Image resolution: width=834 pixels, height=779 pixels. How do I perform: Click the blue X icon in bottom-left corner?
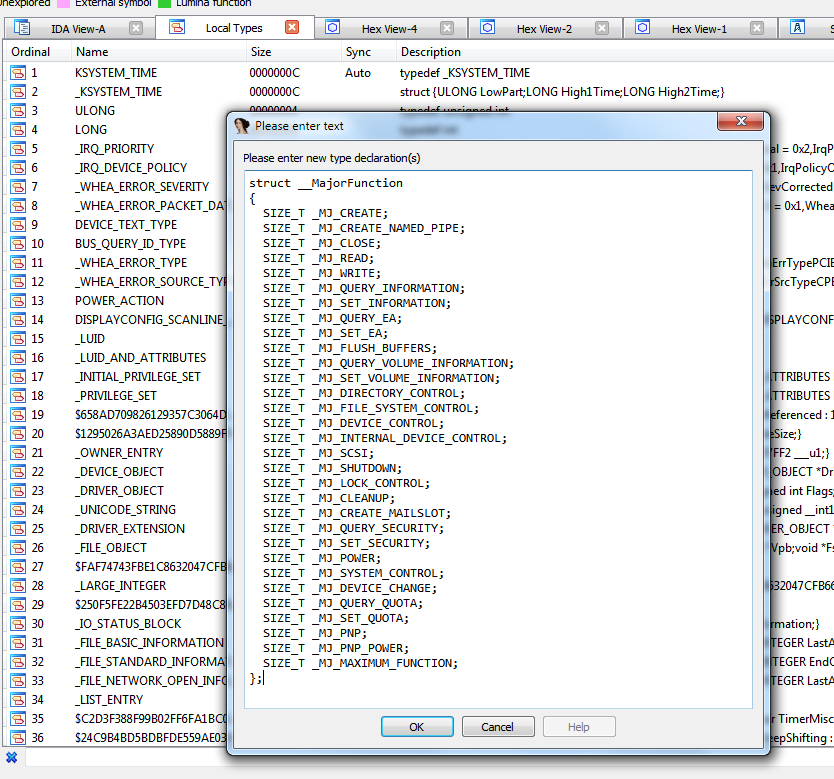12,757
